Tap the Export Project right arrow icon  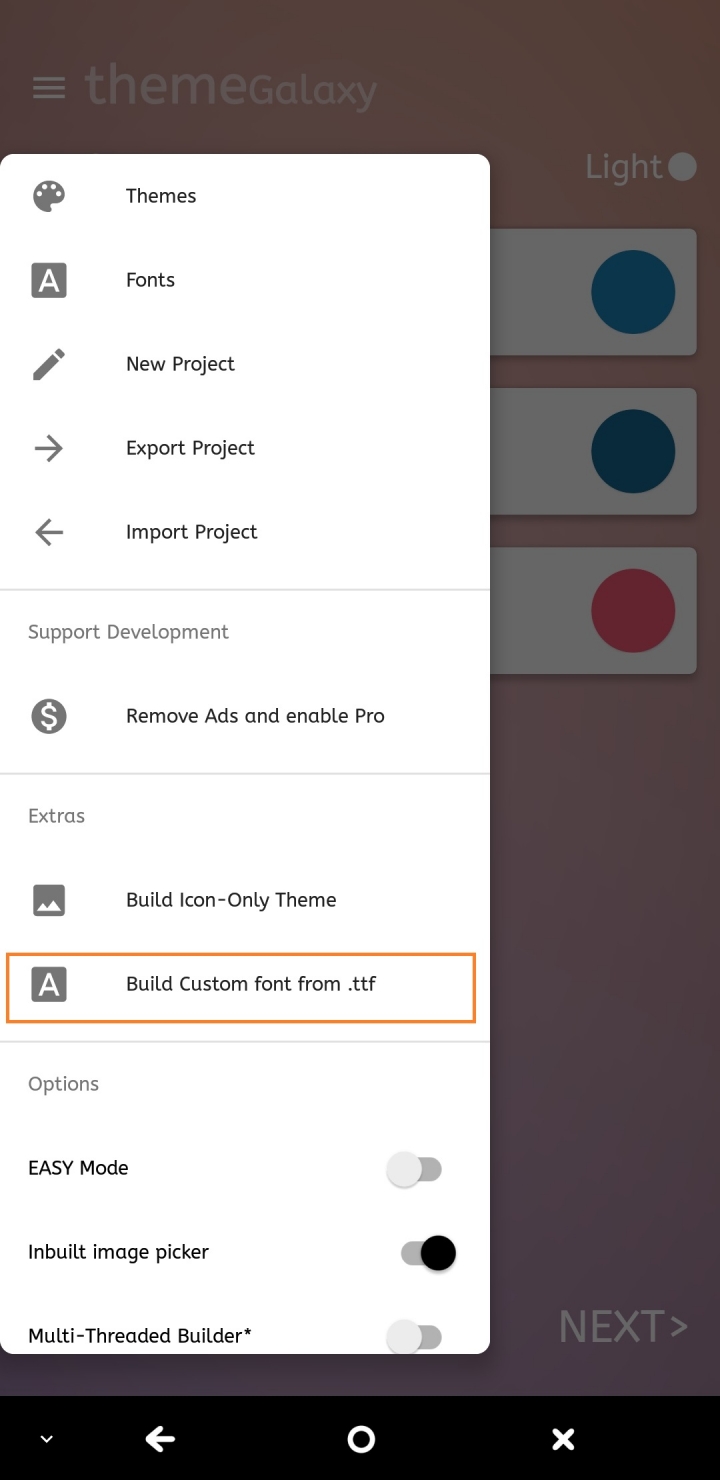point(49,448)
